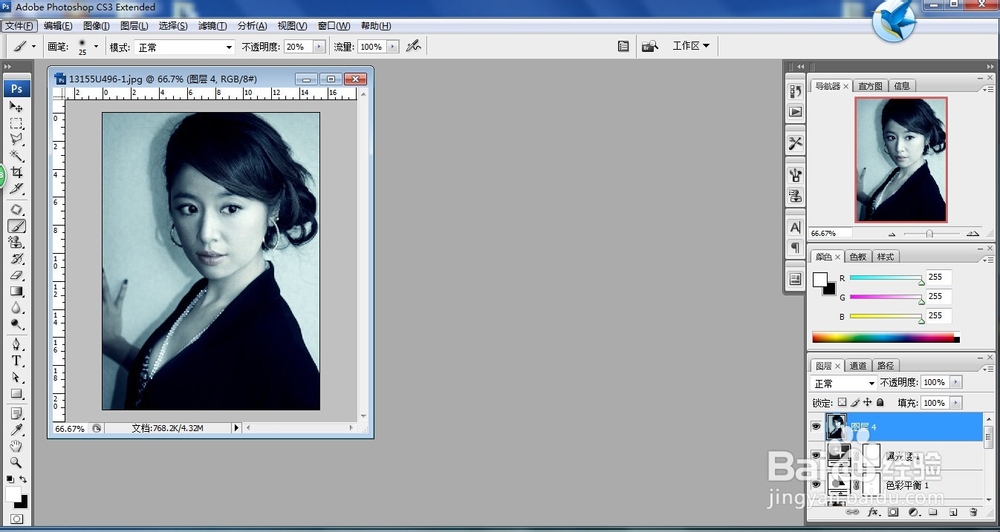1000x532 pixels.
Task: Toggle Quick Mask mode
Action: (x=16, y=519)
